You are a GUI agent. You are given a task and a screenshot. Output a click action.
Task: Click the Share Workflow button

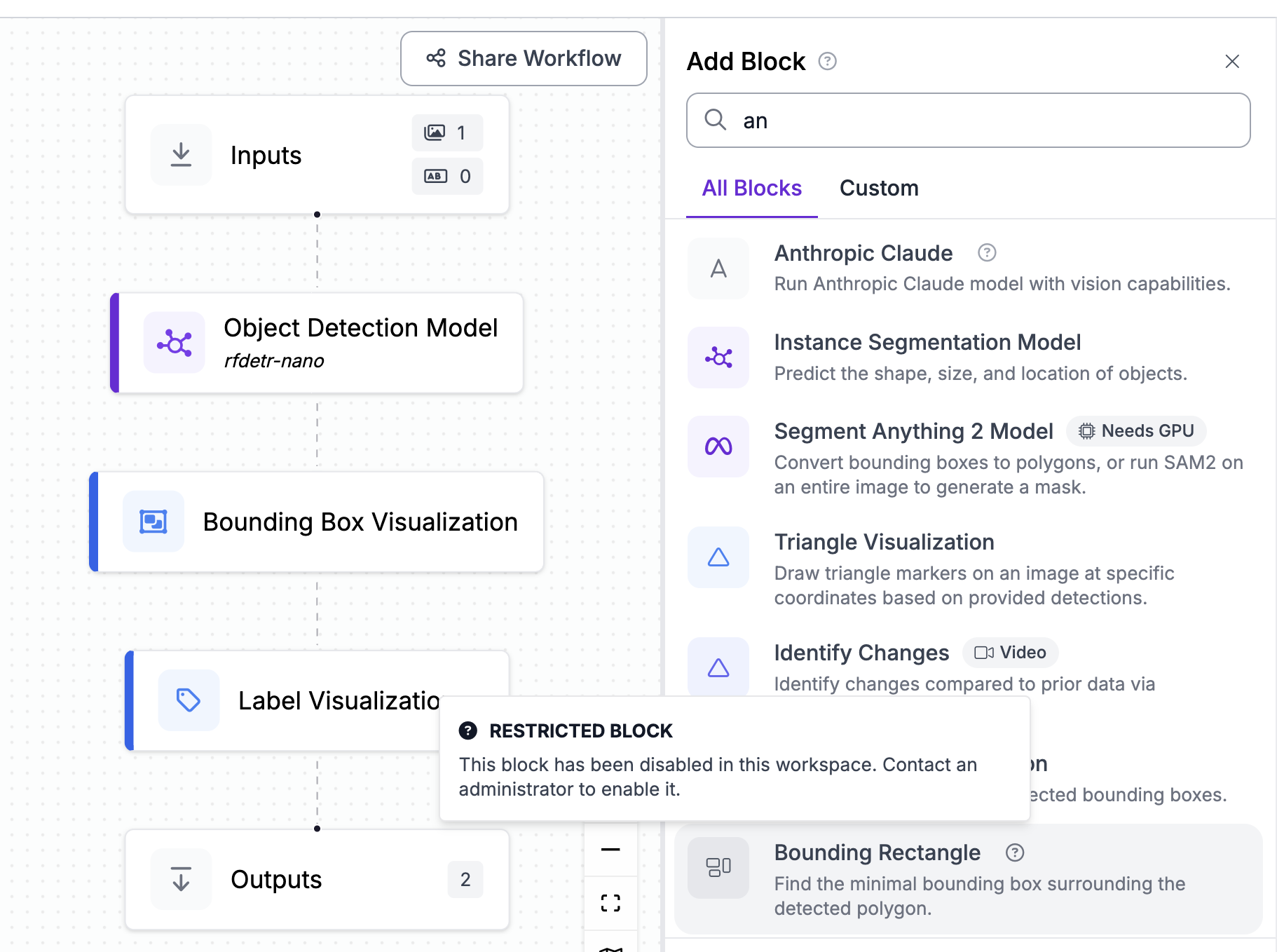(x=524, y=58)
